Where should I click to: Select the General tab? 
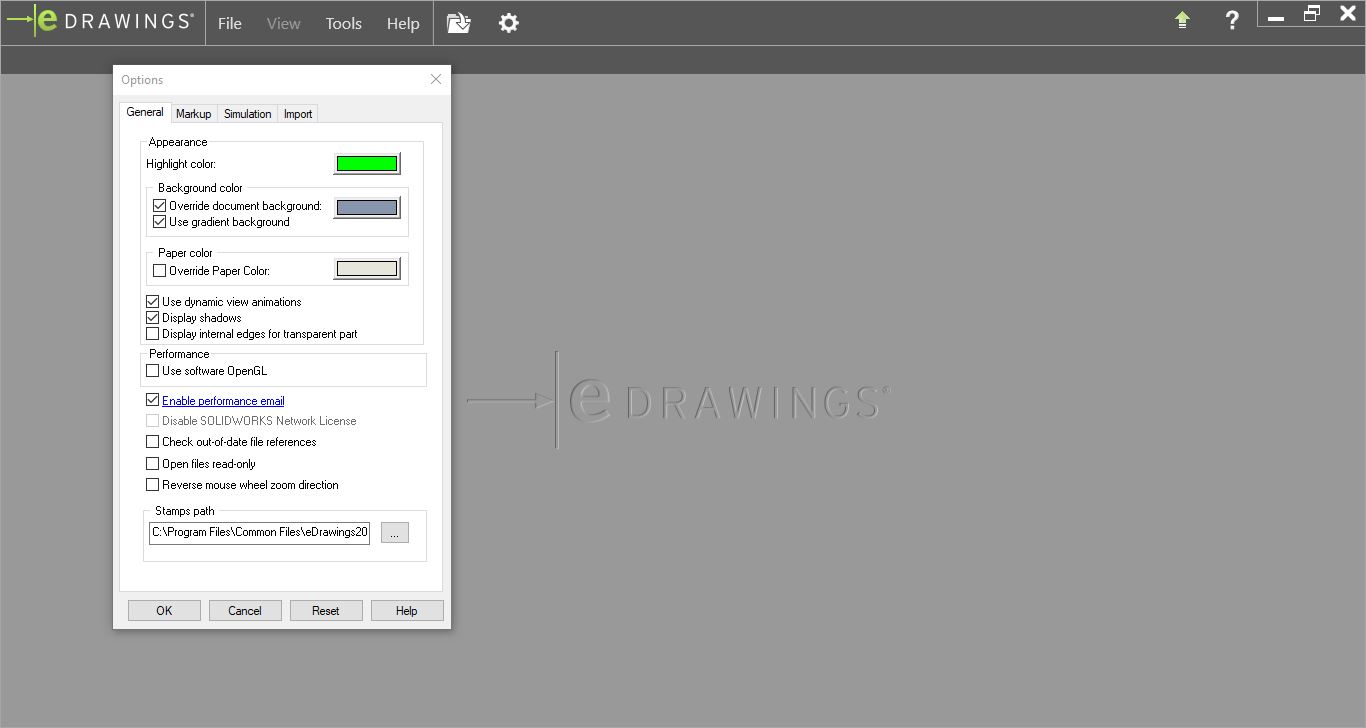[145, 112]
